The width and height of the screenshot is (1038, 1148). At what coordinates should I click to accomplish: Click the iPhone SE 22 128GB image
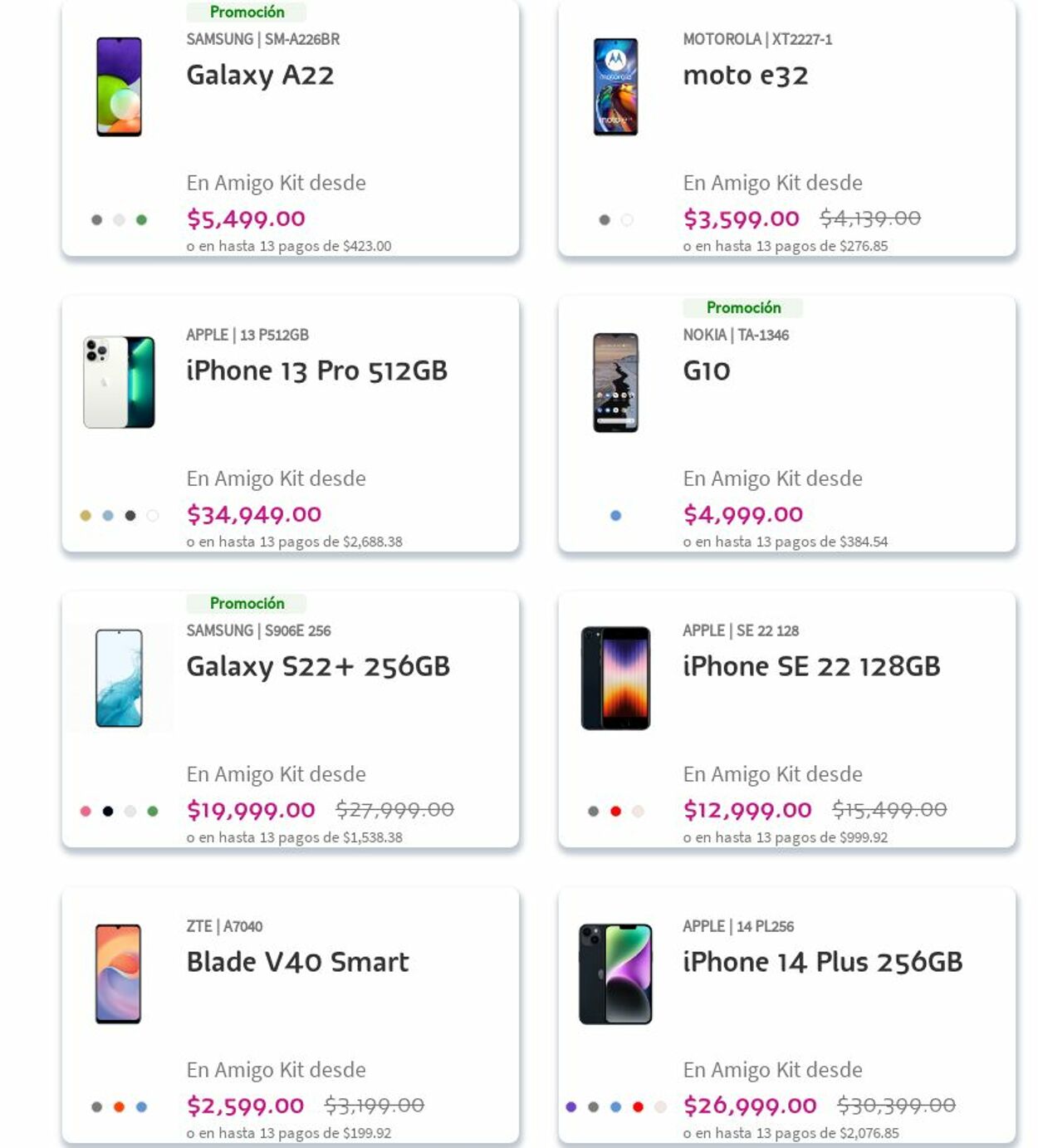point(615,678)
